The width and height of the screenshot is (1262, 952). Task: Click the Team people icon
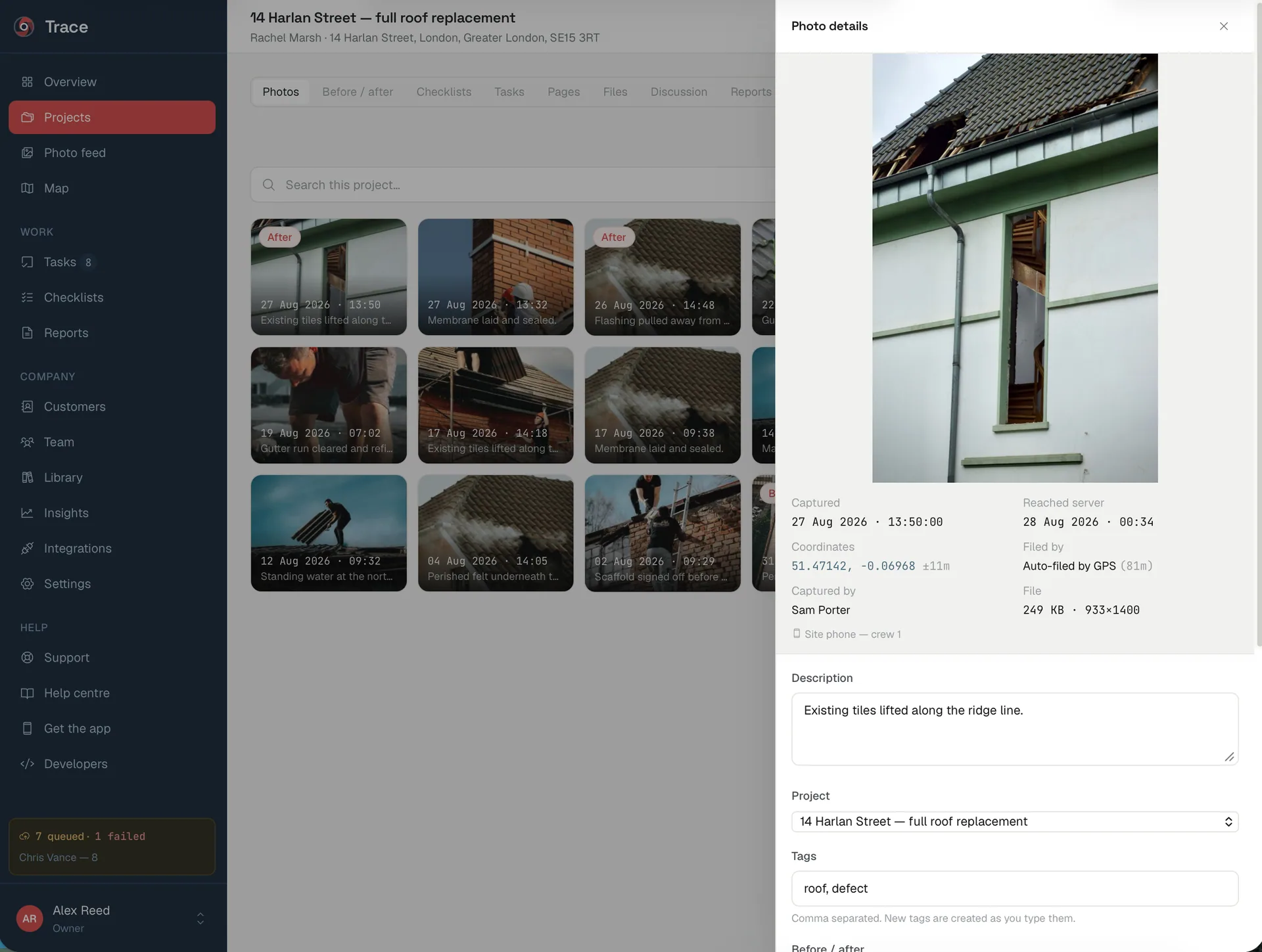click(x=27, y=442)
